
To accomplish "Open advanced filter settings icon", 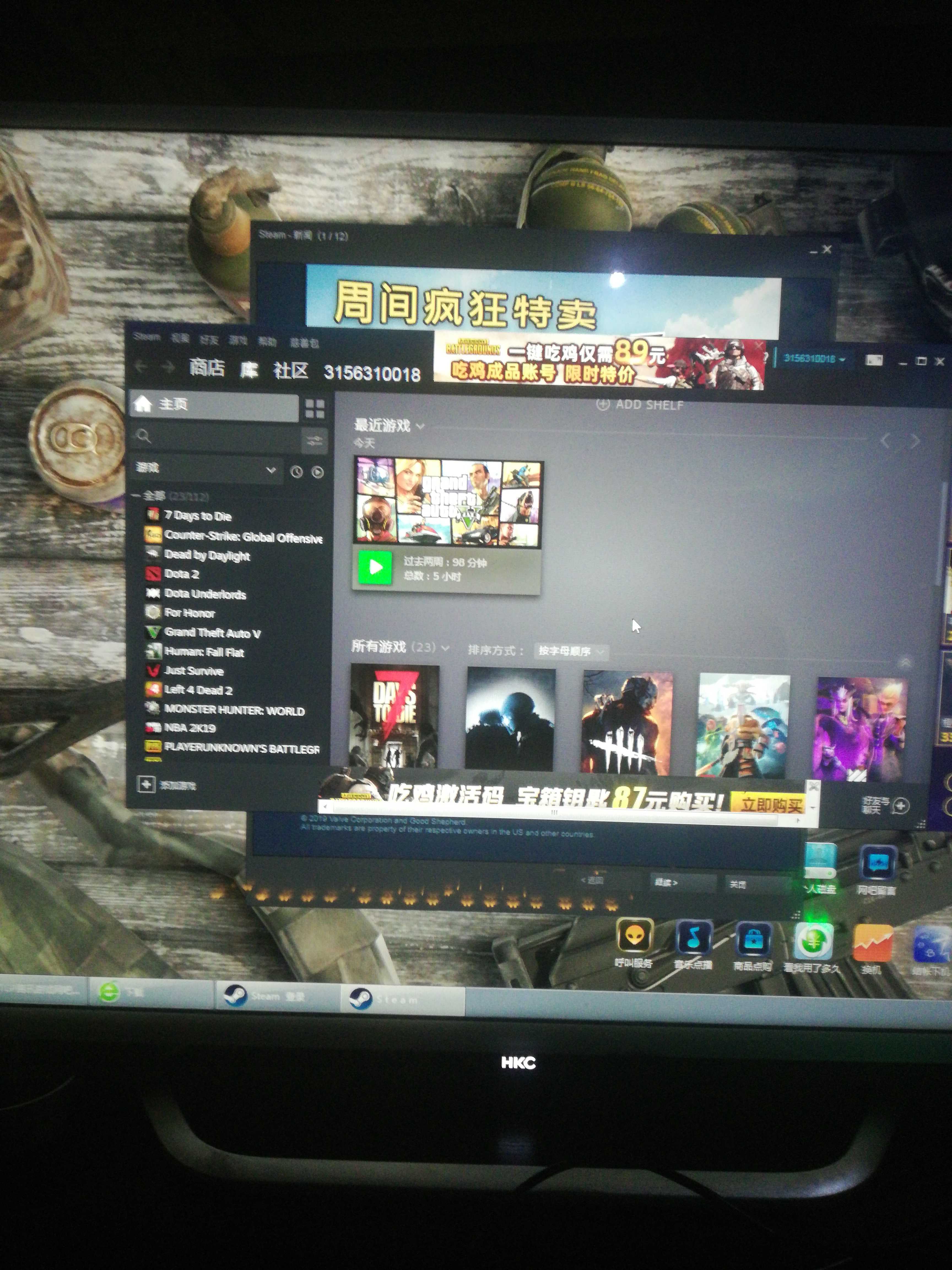I will coord(315,441).
